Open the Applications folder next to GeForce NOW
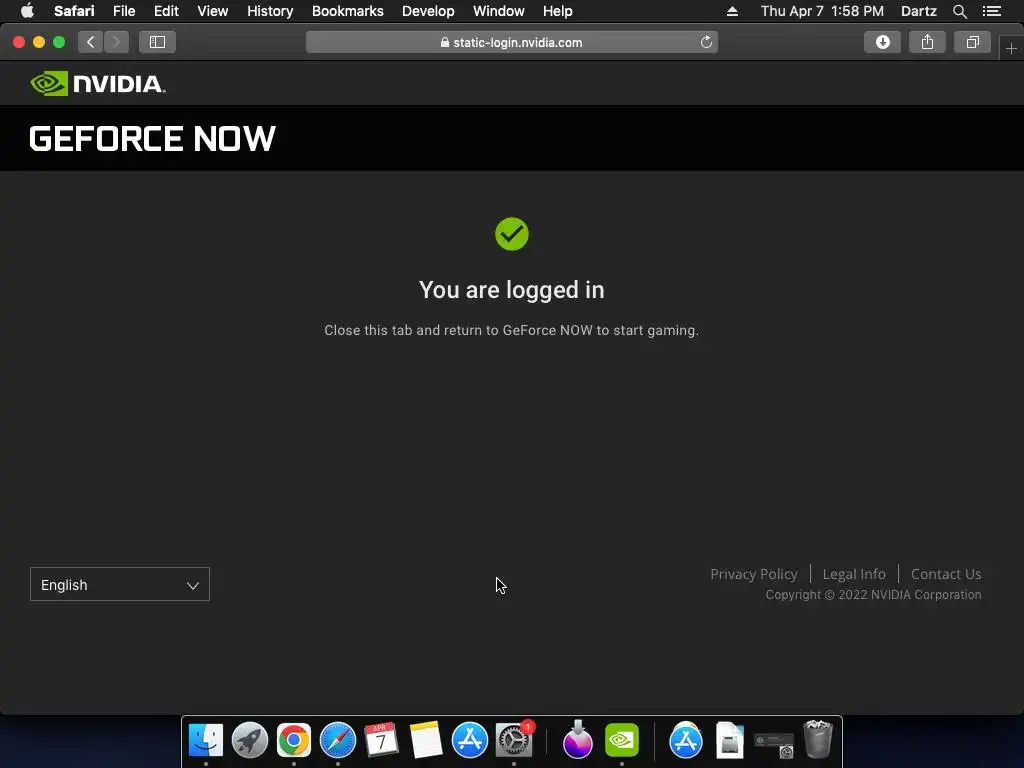 point(686,740)
